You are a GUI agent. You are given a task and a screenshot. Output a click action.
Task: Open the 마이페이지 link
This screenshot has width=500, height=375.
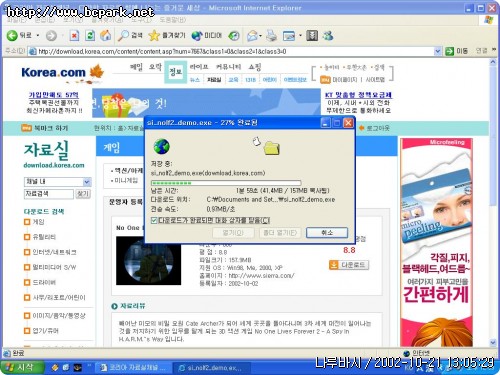click(x=345, y=80)
